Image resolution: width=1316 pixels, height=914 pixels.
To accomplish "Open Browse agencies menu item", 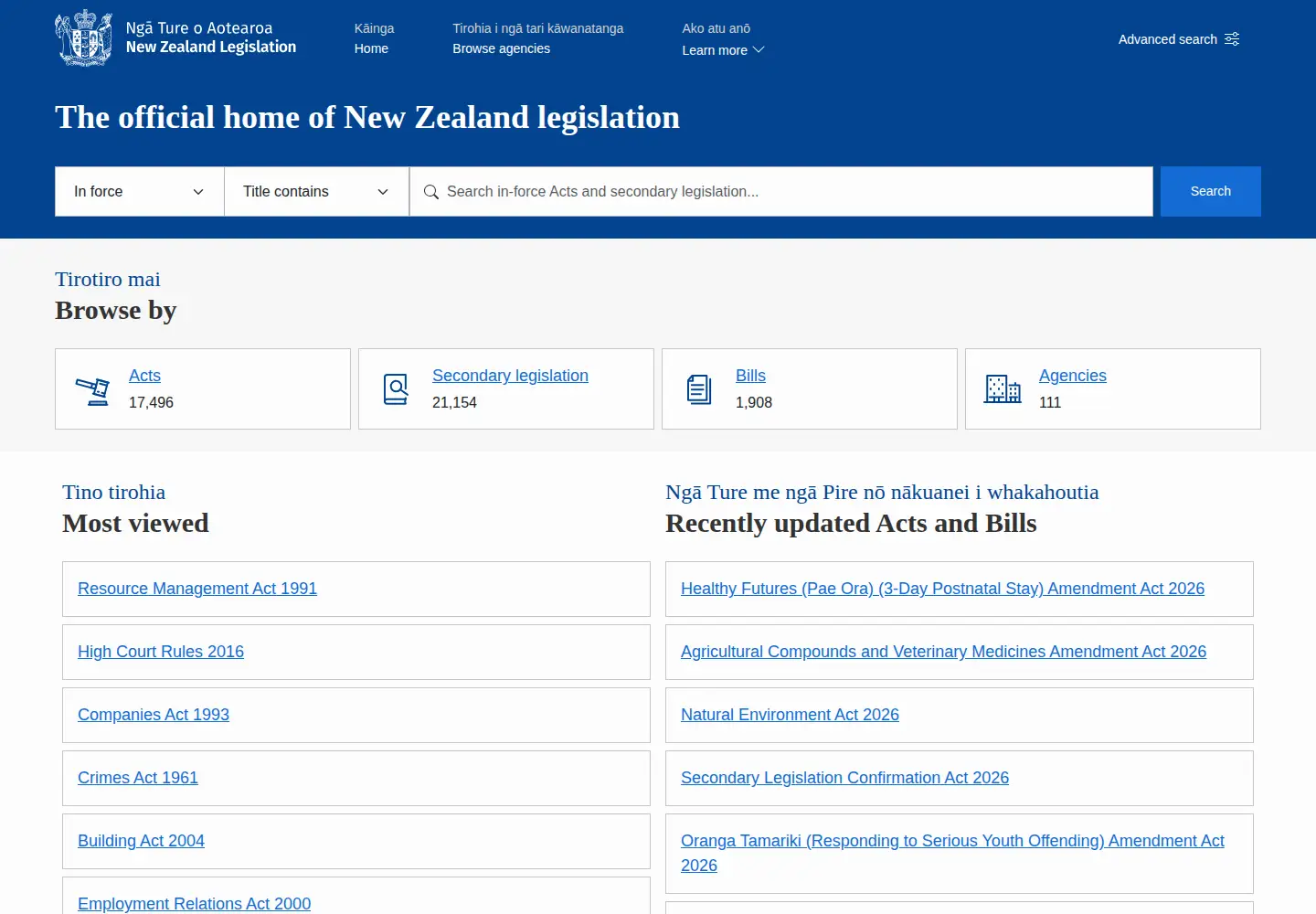I will (x=537, y=38).
